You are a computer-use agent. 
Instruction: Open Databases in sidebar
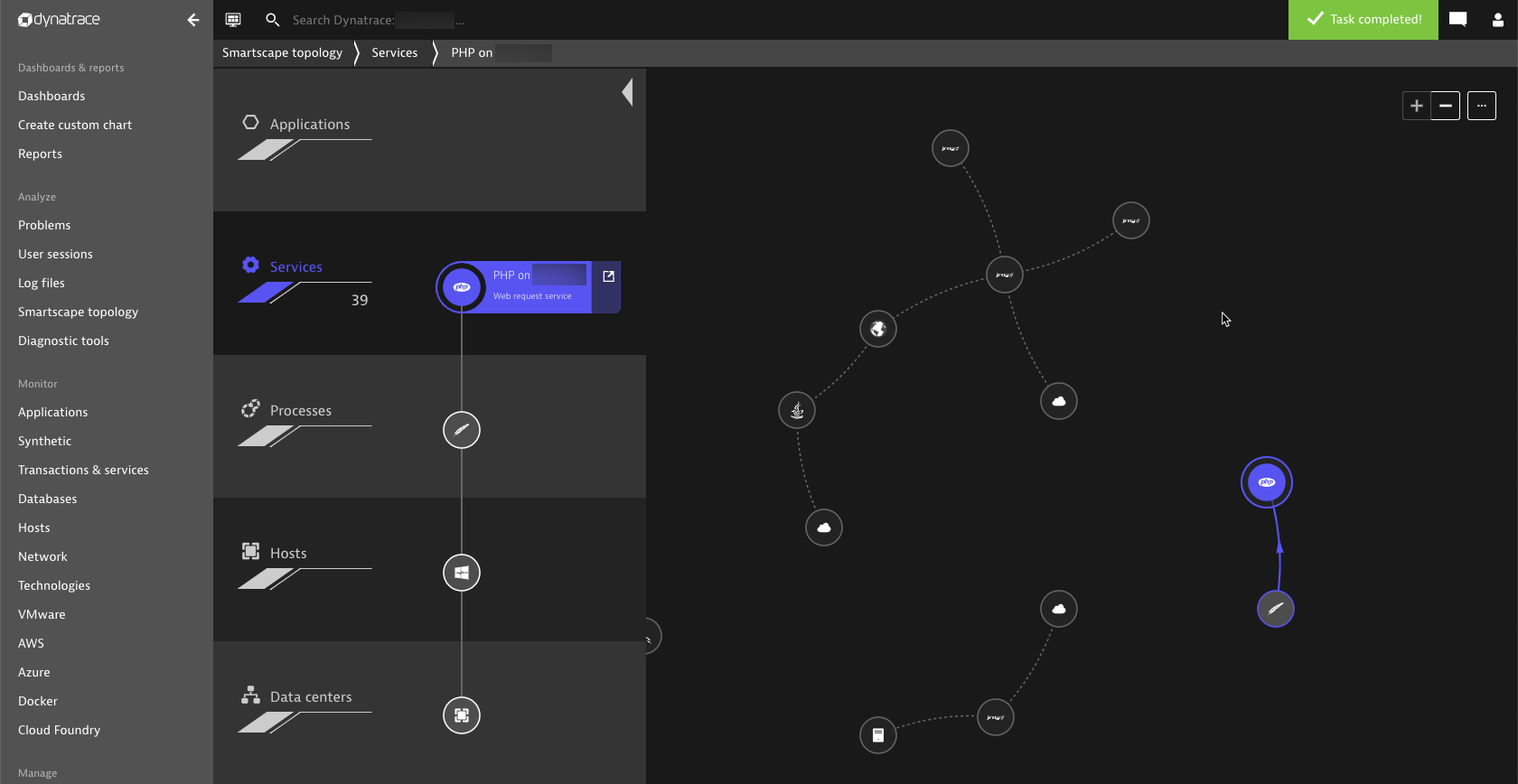coord(47,499)
